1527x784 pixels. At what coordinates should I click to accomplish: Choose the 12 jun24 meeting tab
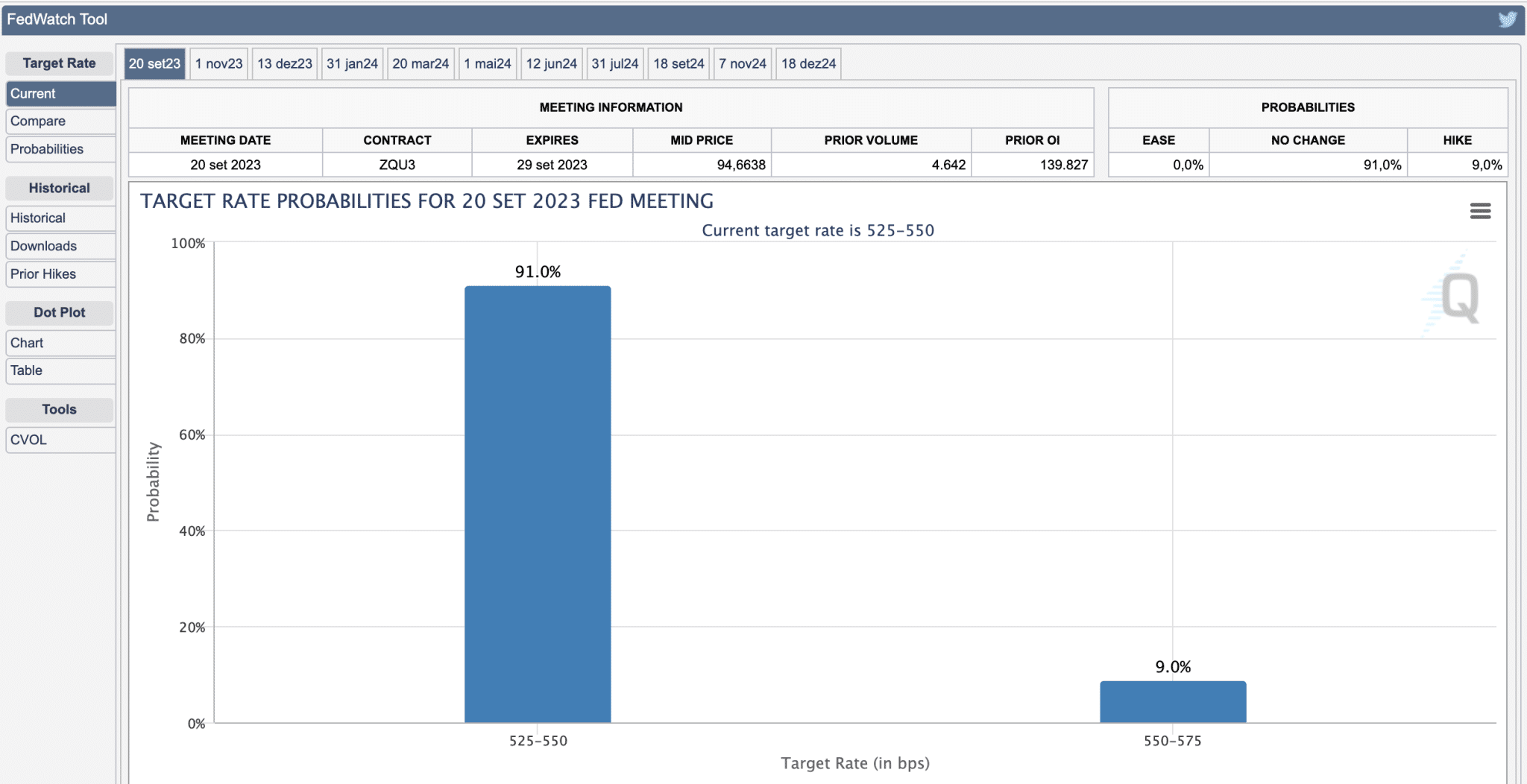pyautogui.click(x=551, y=63)
